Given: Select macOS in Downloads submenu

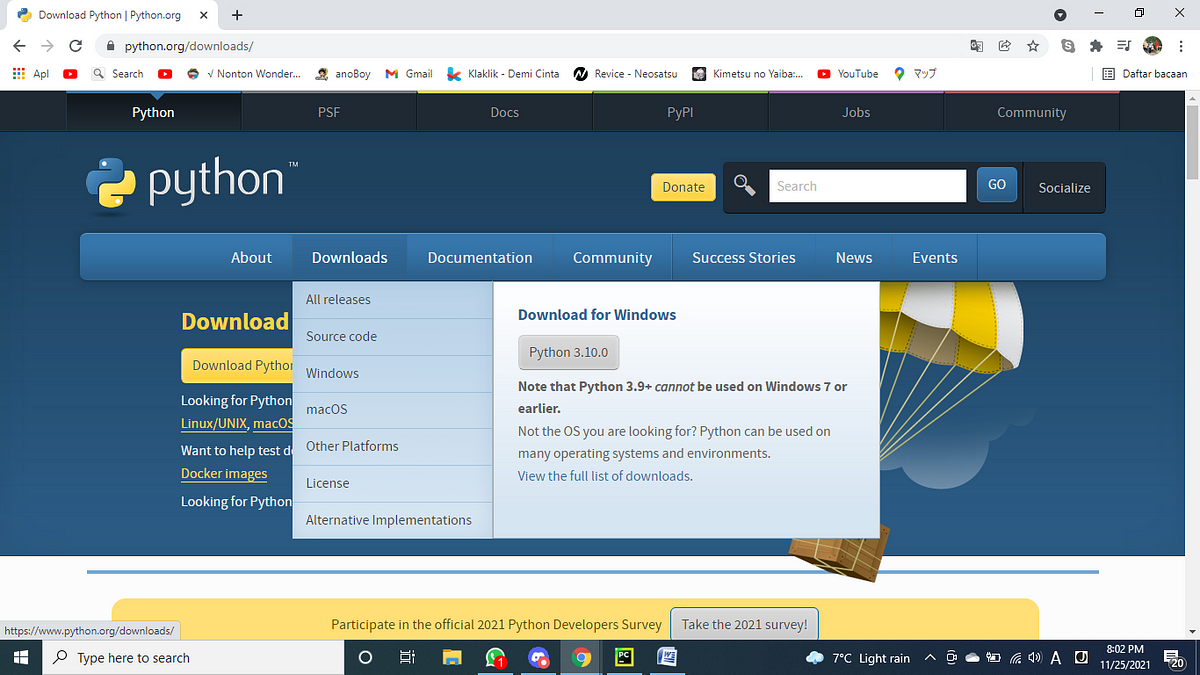Looking at the screenshot, I should coord(392,410).
